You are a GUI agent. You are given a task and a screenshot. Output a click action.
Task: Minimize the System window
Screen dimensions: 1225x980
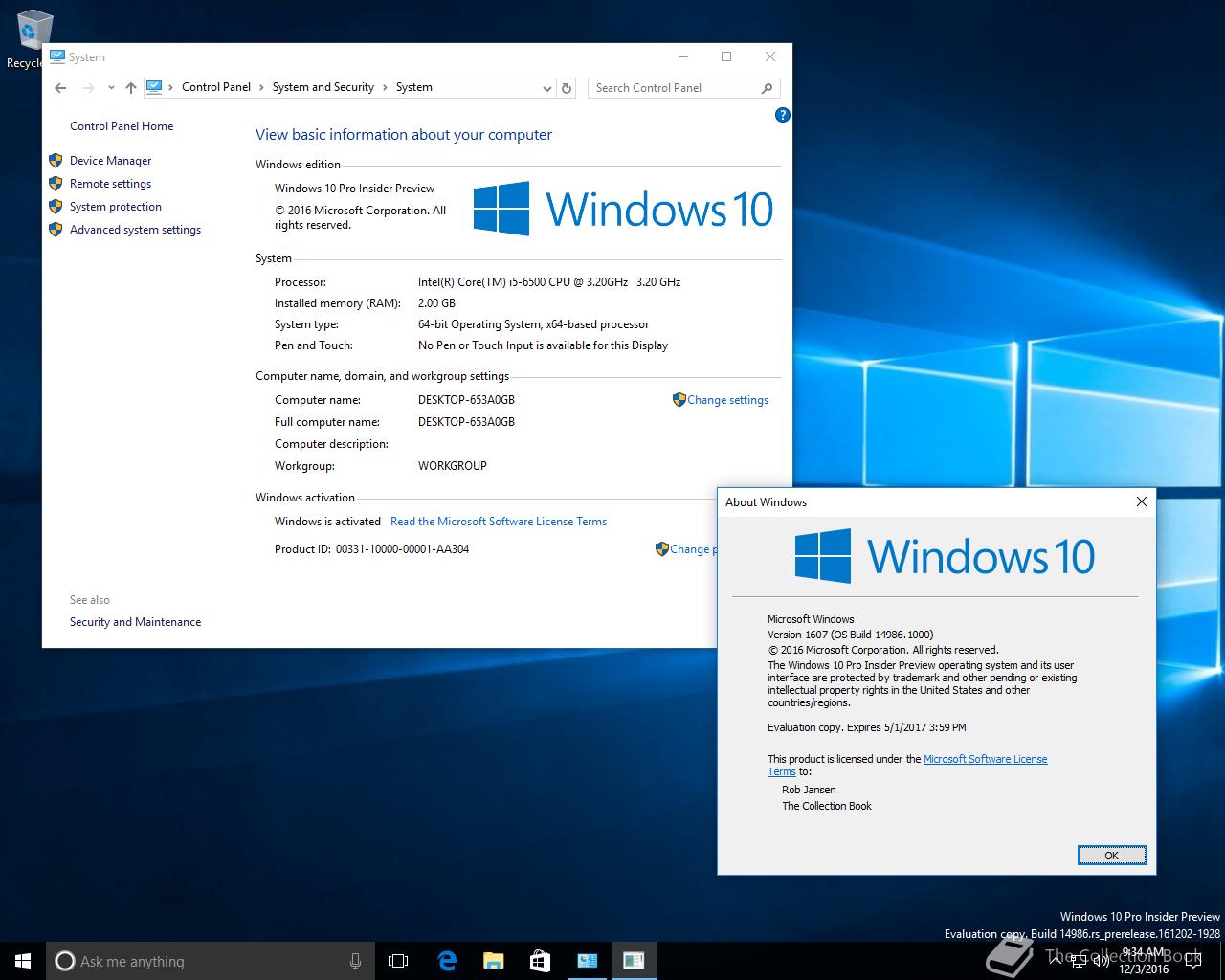(682, 57)
